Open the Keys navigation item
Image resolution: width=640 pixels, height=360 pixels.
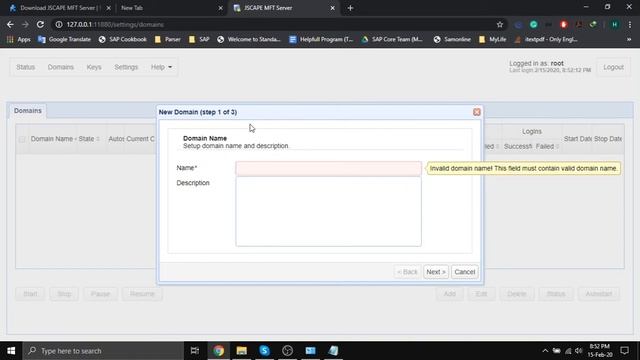point(94,67)
